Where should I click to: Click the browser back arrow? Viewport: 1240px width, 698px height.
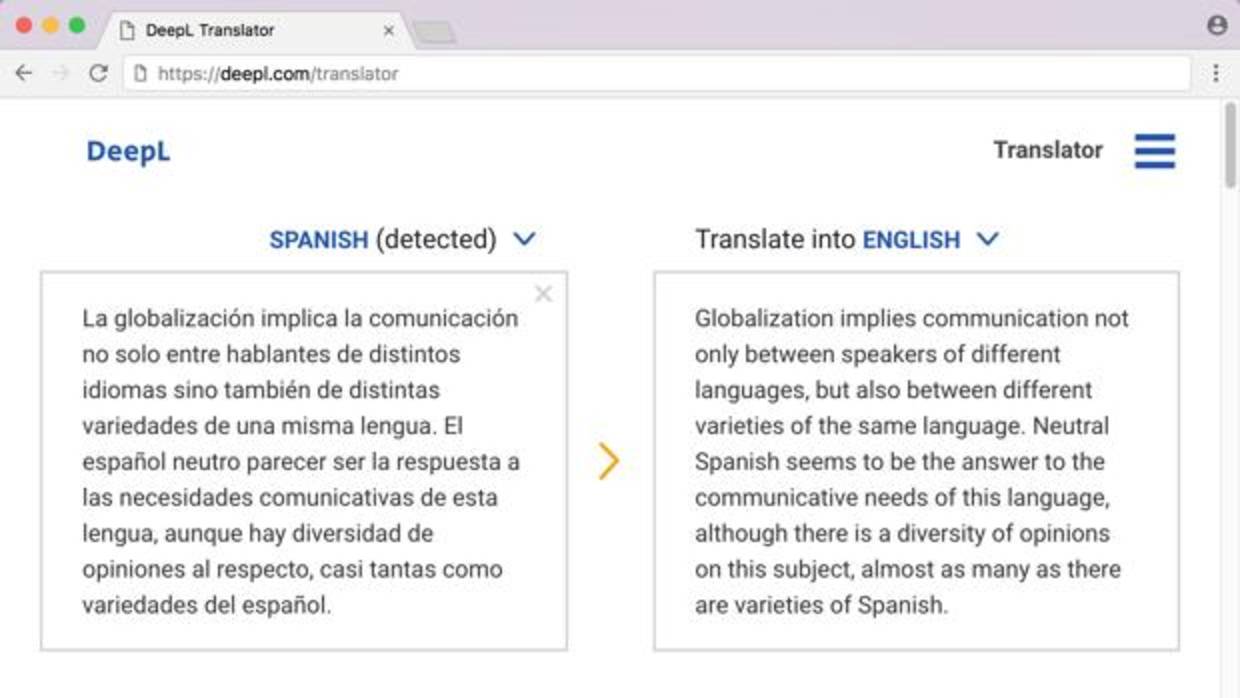(24, 73)
